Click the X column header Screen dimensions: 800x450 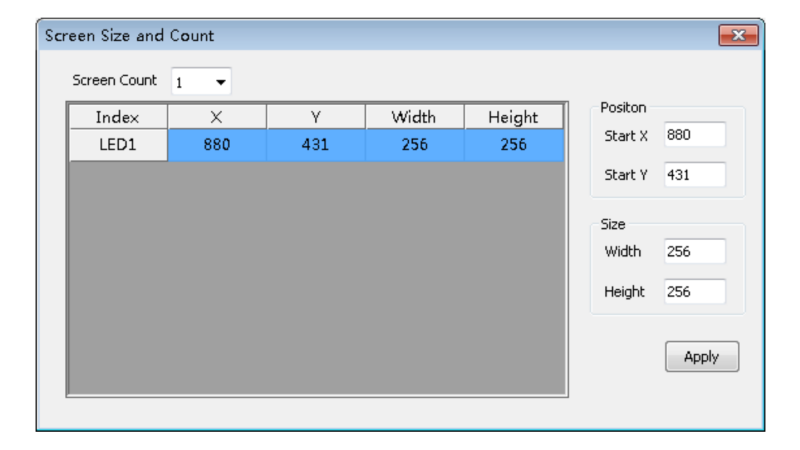[217, 117]
